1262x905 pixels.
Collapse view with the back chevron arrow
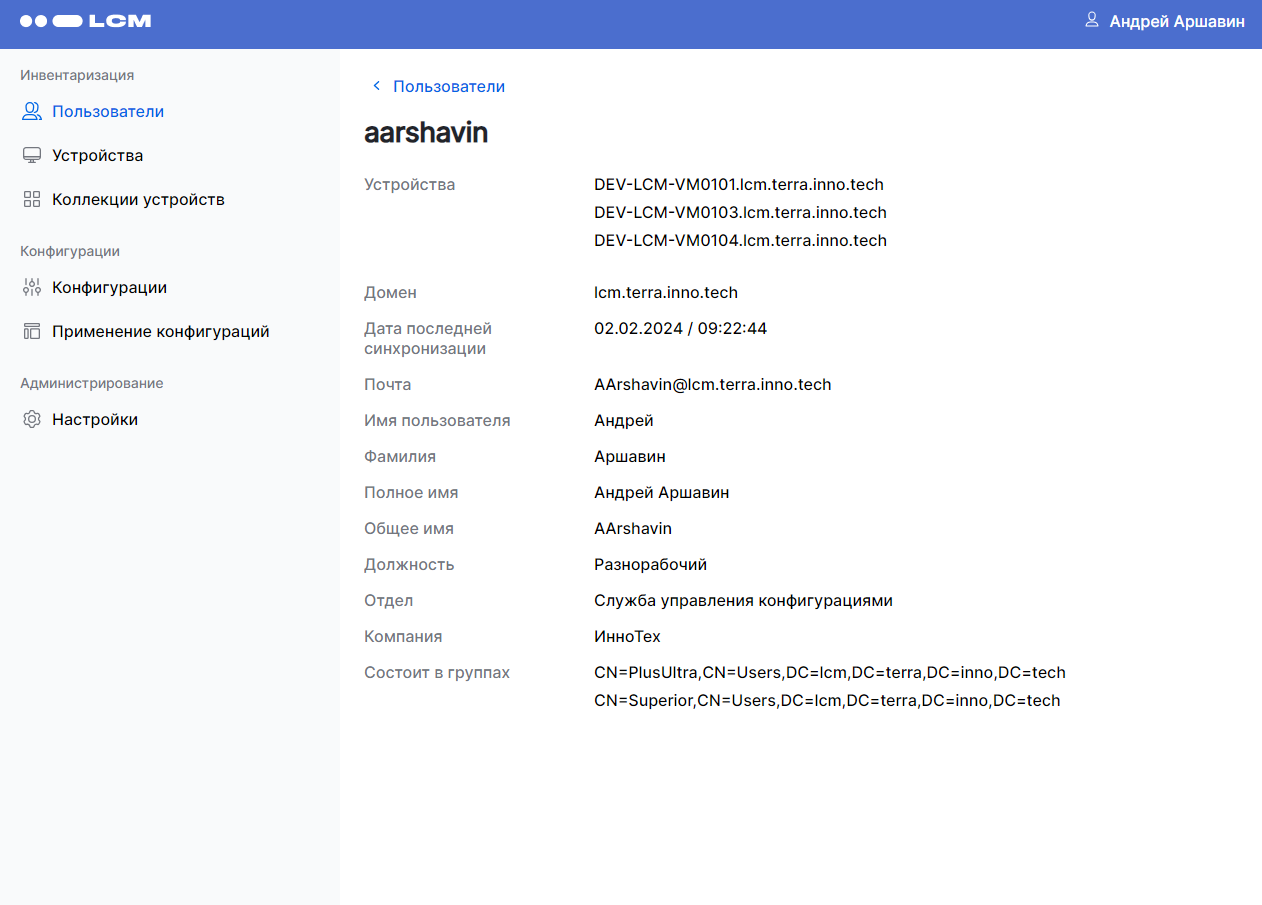click(376, 85)
